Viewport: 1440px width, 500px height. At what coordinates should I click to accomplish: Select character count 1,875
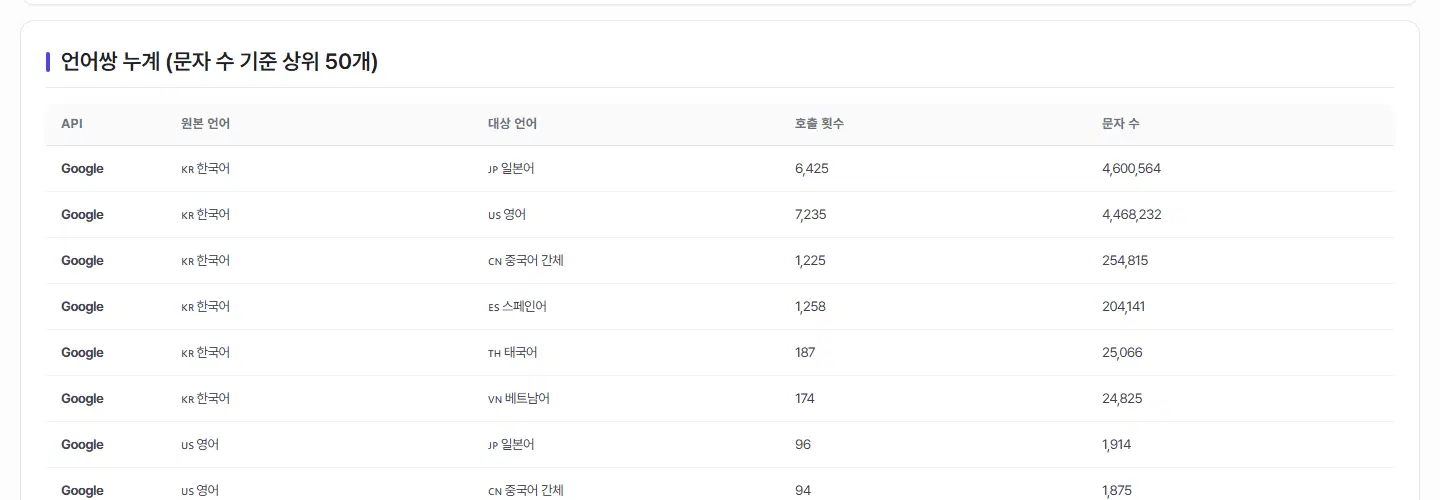pos(1118,491)
